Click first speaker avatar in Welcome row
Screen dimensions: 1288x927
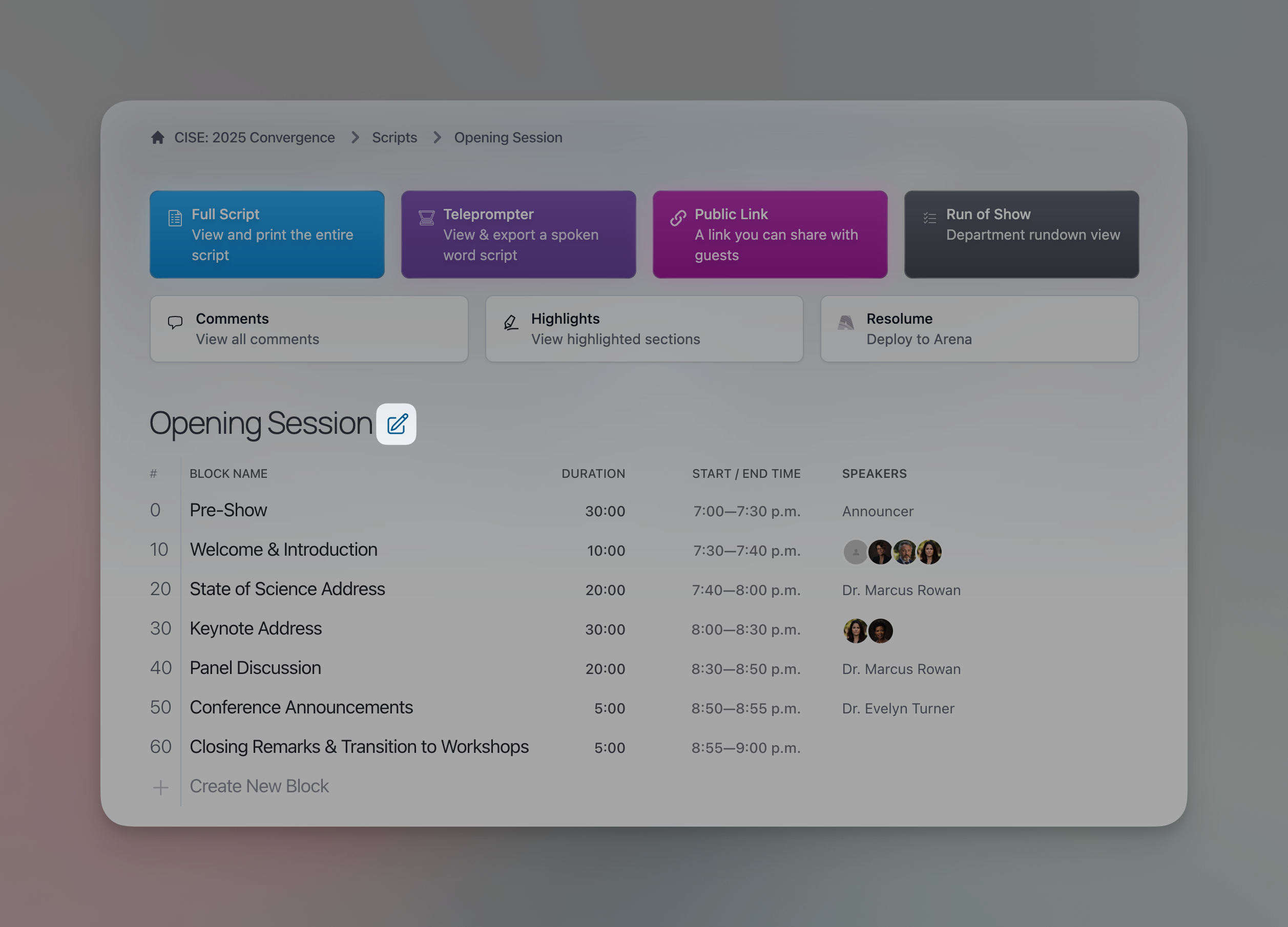(855, 552)
